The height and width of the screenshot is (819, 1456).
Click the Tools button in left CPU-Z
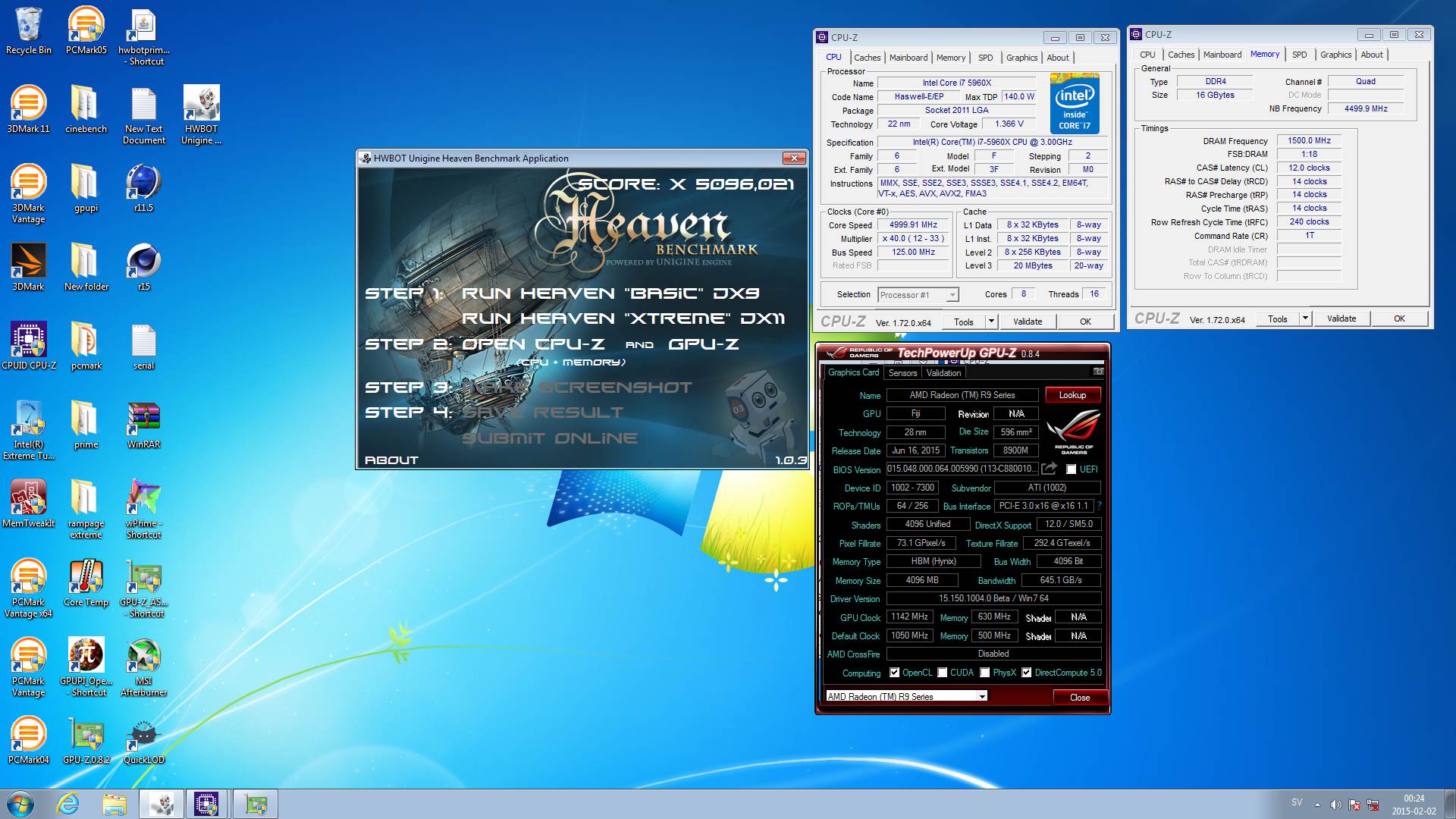point(963,322)
